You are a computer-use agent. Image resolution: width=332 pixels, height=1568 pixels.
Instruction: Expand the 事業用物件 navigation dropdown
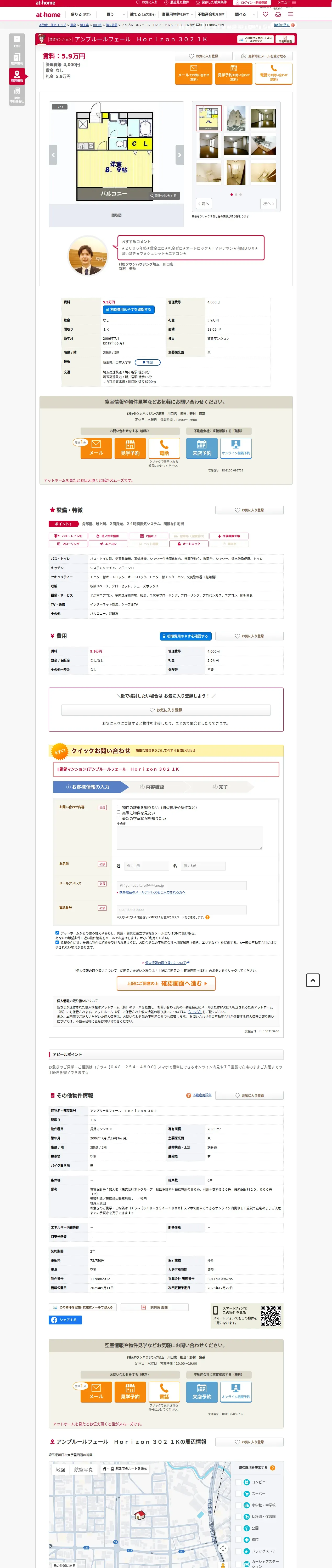(x=177, y=15)
